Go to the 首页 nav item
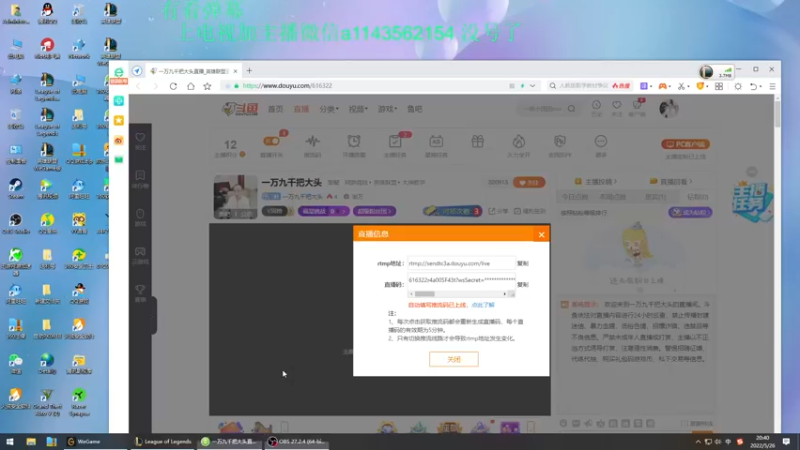 pyautogui.click(x=276, y=109)
